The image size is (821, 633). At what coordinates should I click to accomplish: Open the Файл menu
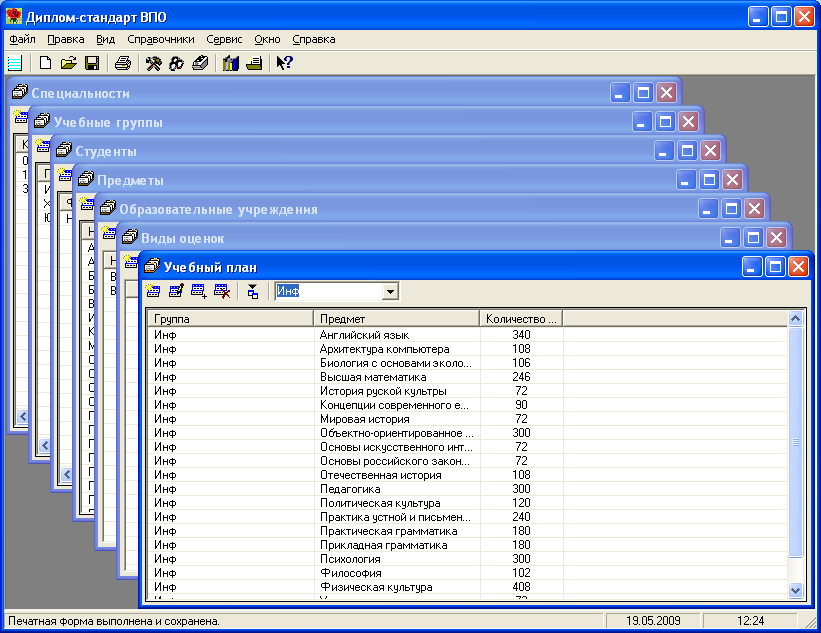tap(22, 39)
